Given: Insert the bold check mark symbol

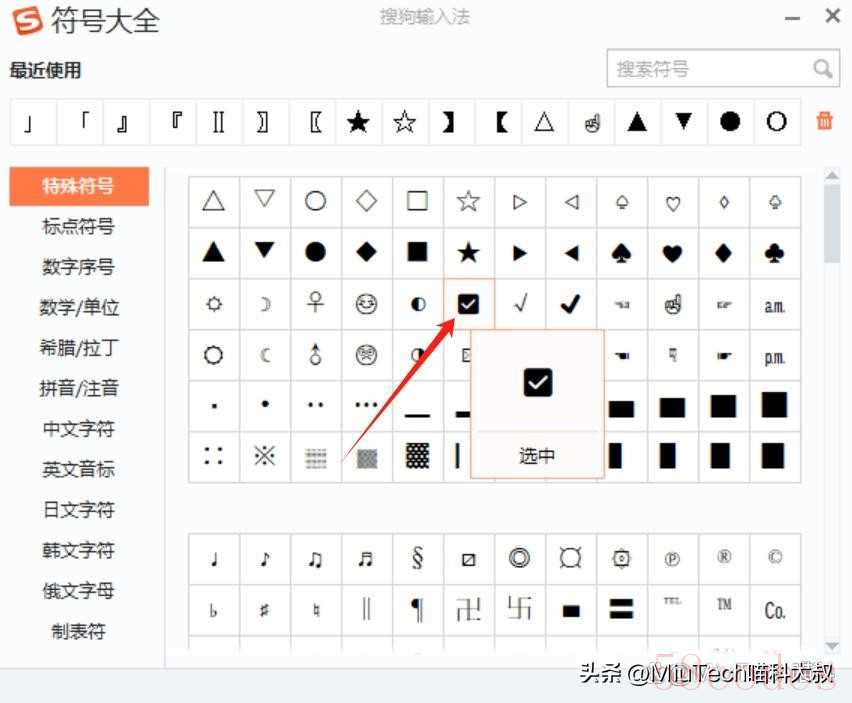Looking at the screenshot, I should (570, 304).
